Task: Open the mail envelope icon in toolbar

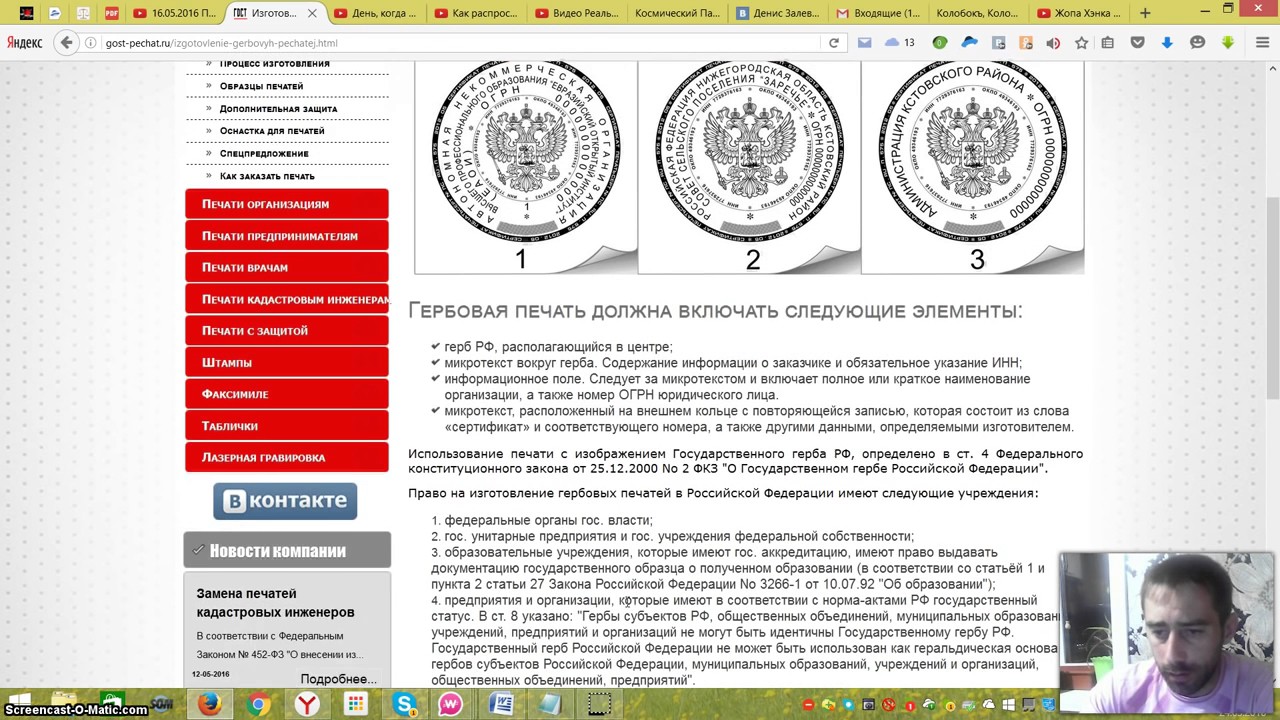Action: 865,43
